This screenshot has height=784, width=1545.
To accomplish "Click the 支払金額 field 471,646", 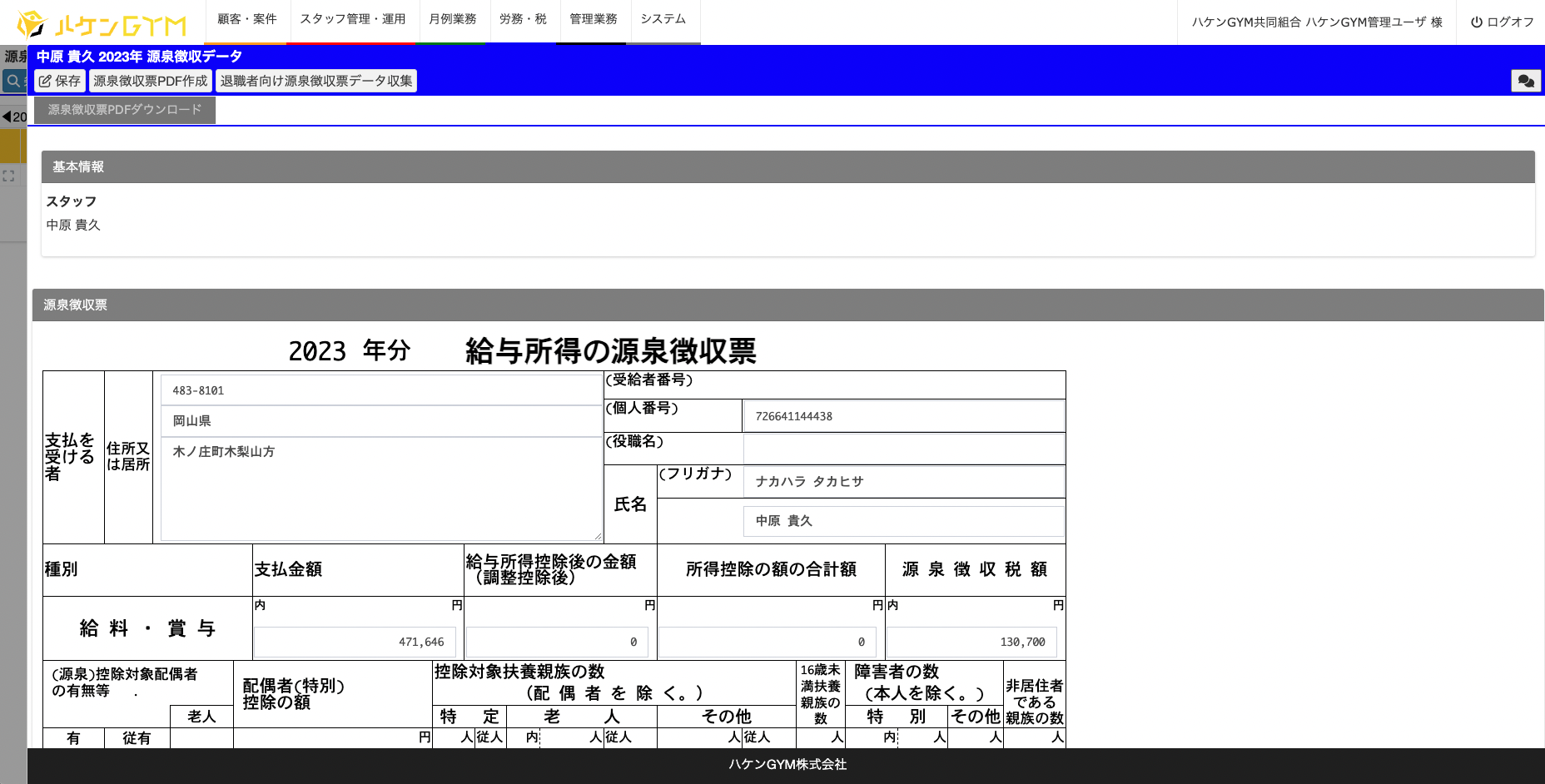I will [355, 643].
